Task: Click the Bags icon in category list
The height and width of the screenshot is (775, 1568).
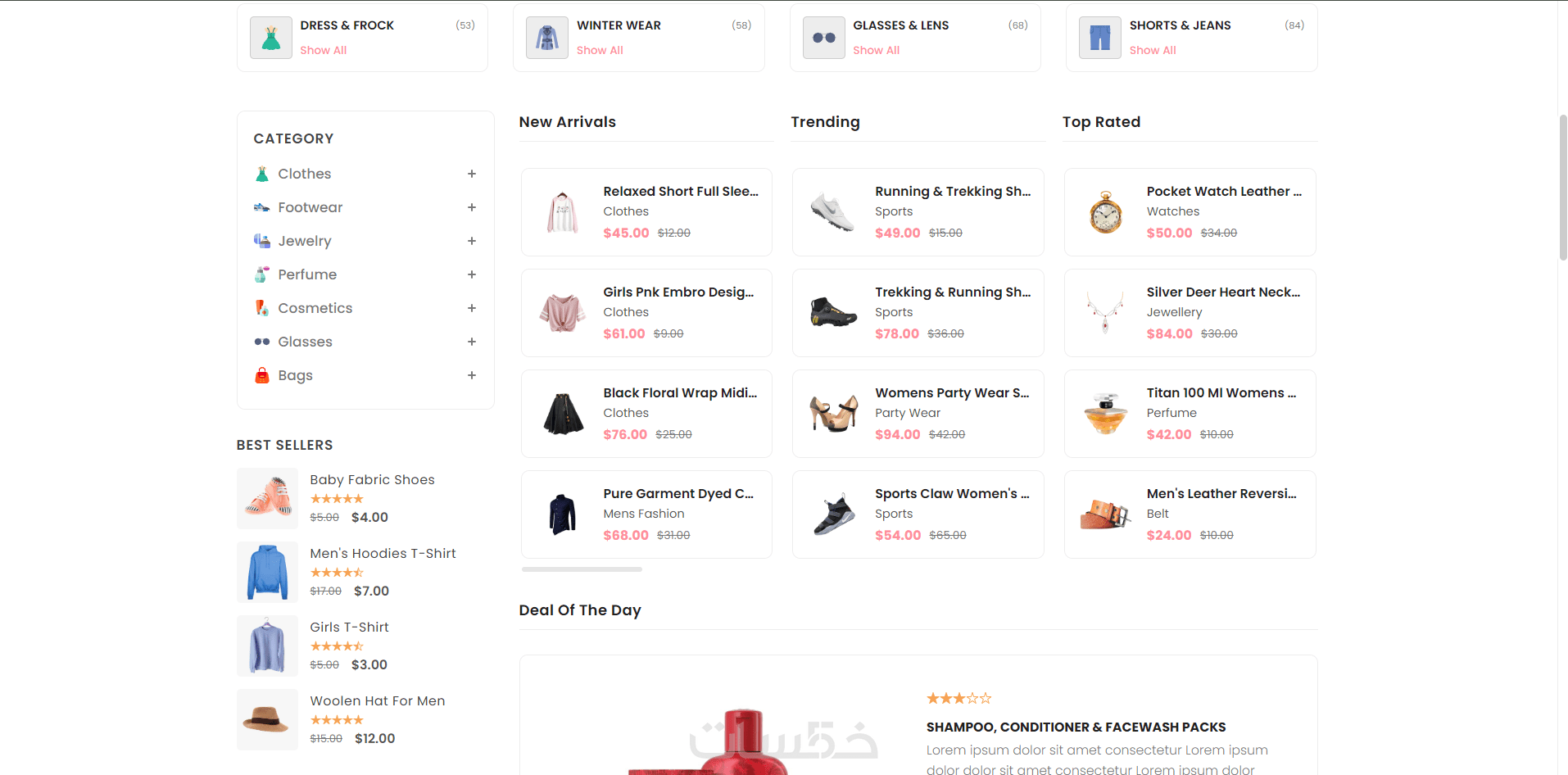Action: click(x=262, y=375)
